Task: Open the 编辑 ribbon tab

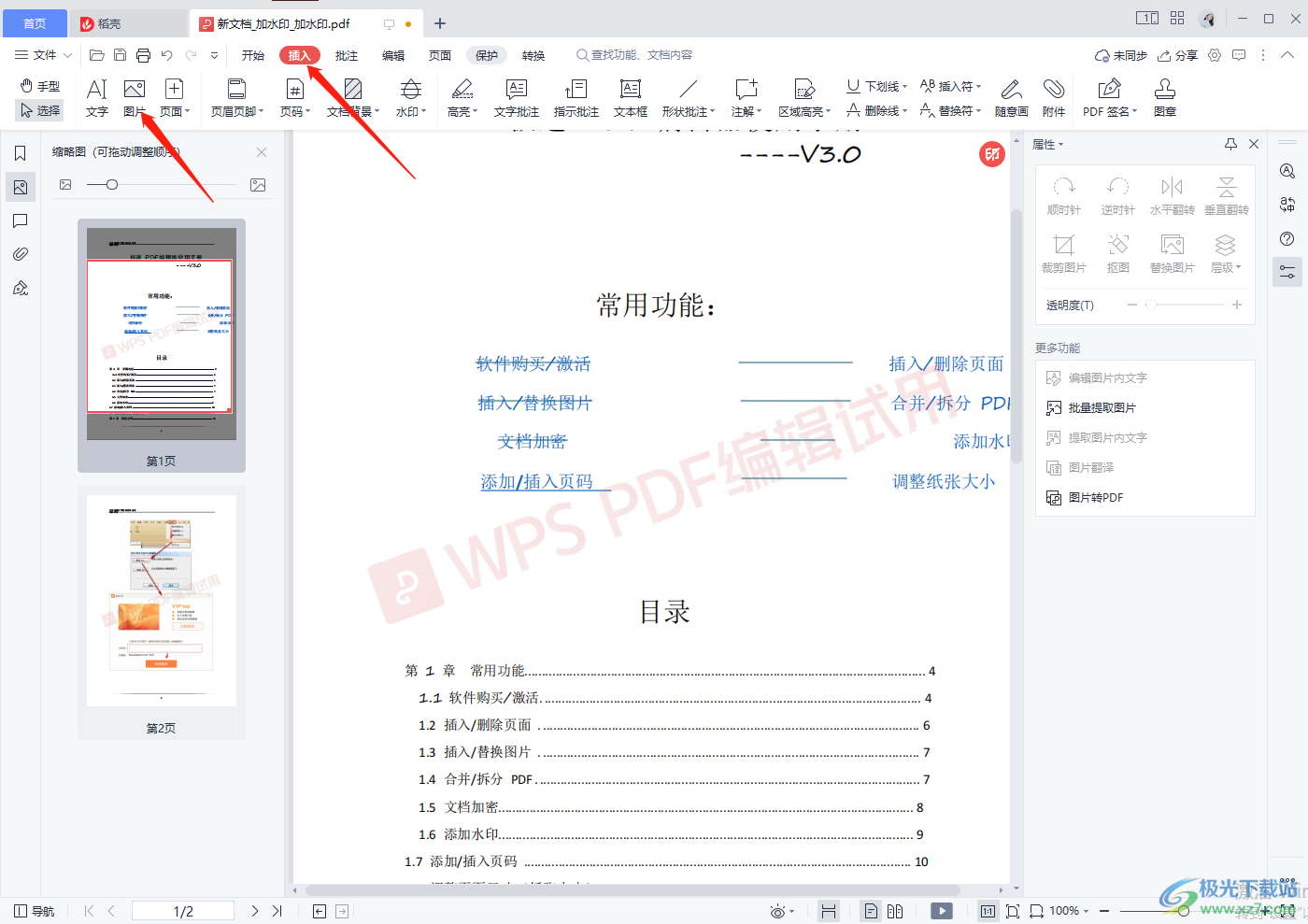Action: (x=393, y=55)
